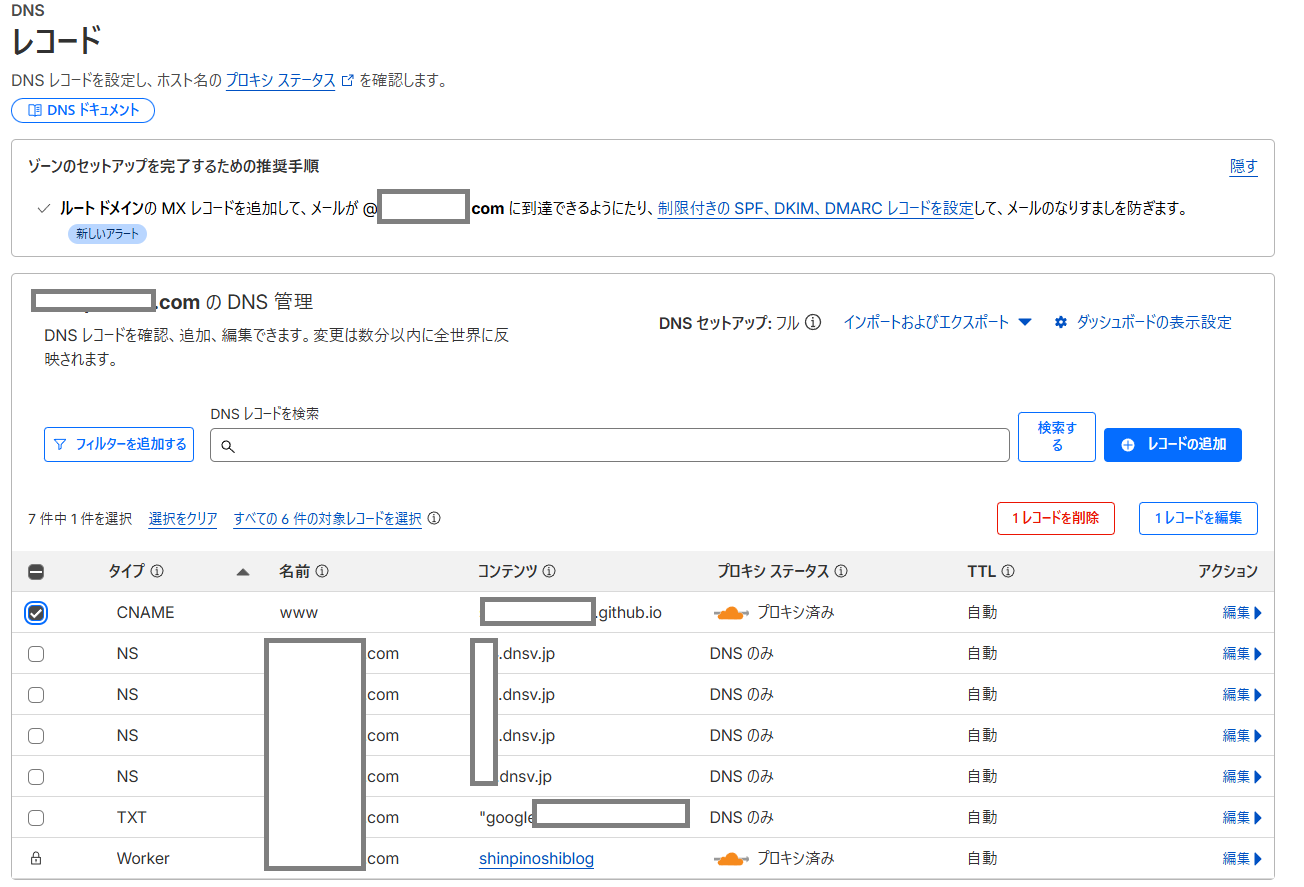This screenshot has height=887, width=1304.
Task: Click 選択をクリア link
Action: tap(183, 518)
